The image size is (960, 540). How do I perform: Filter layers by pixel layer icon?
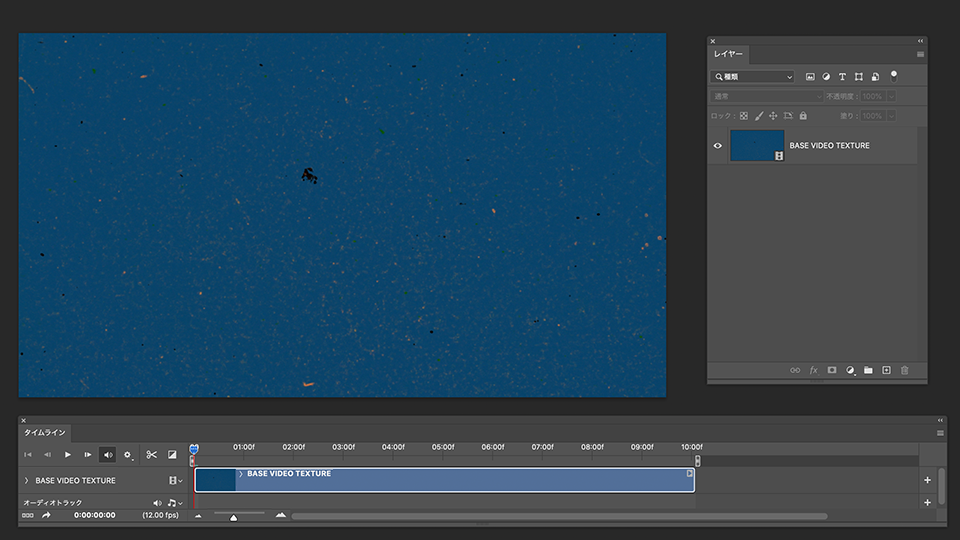click(x=810, y=77)
